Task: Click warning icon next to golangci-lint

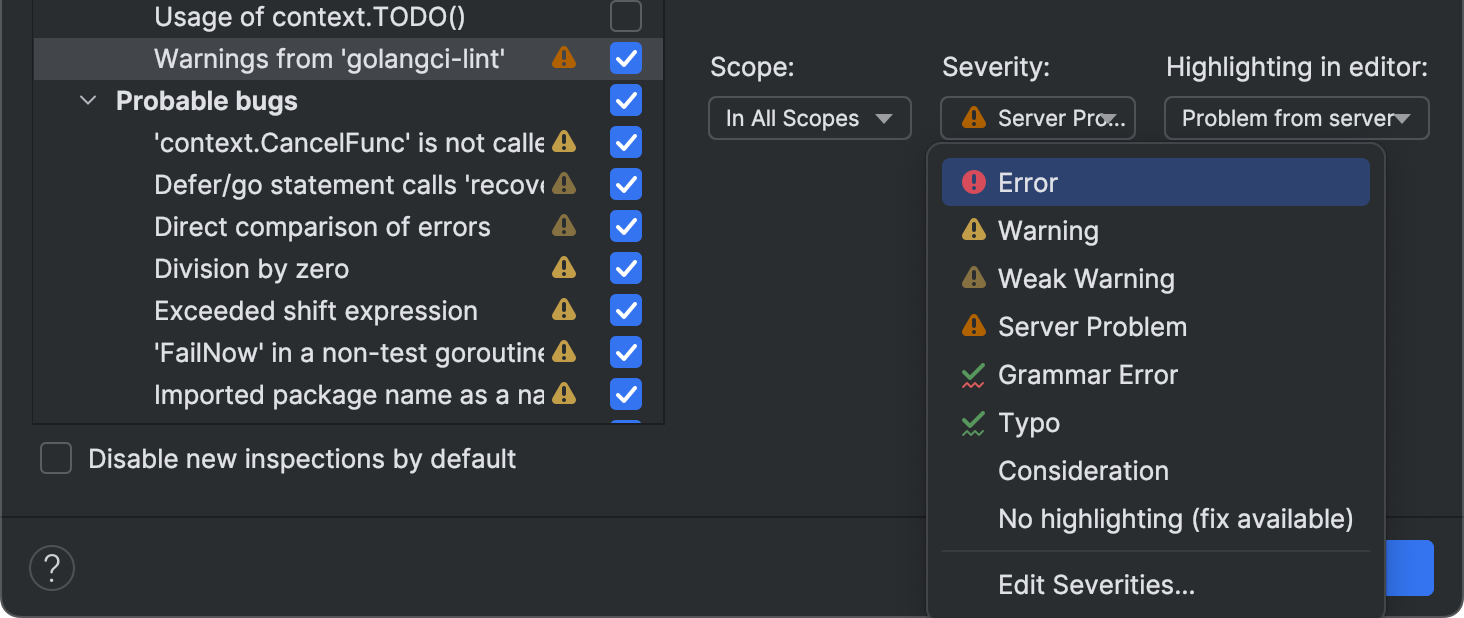Action: pyautogui.click(x=564, y=59)
